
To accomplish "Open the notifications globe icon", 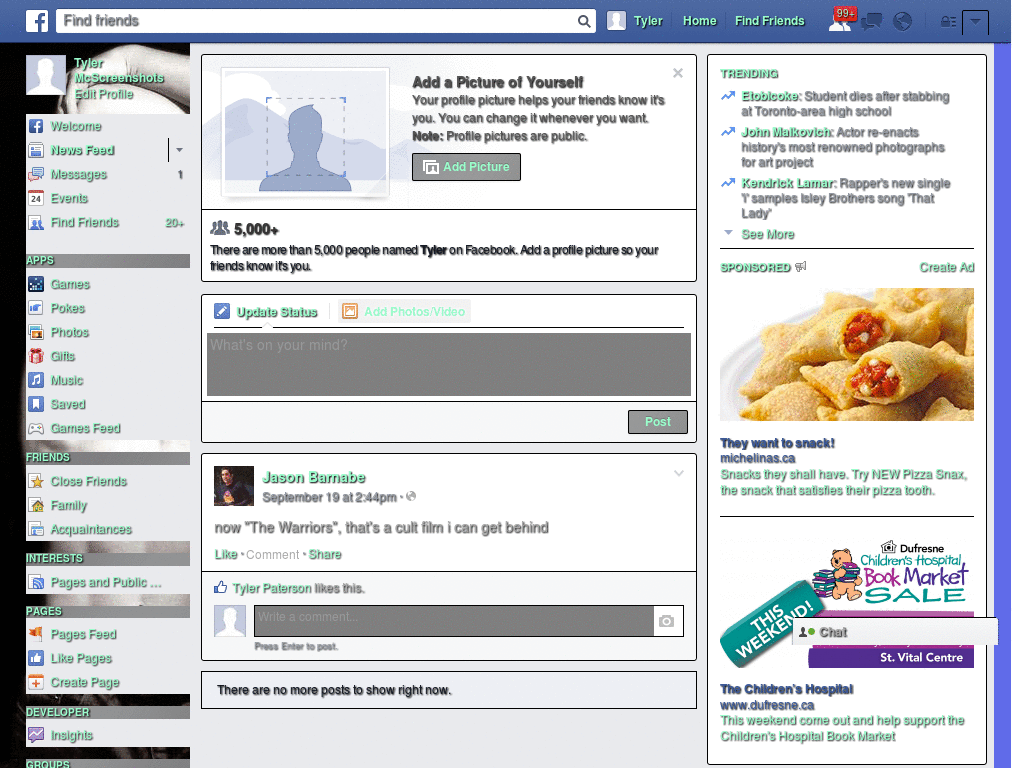I will (x=903, y=22).
